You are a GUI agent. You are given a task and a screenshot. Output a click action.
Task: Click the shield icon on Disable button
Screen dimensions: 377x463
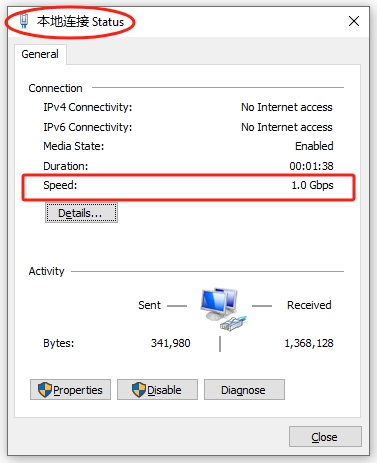click(x=139, y=390)
